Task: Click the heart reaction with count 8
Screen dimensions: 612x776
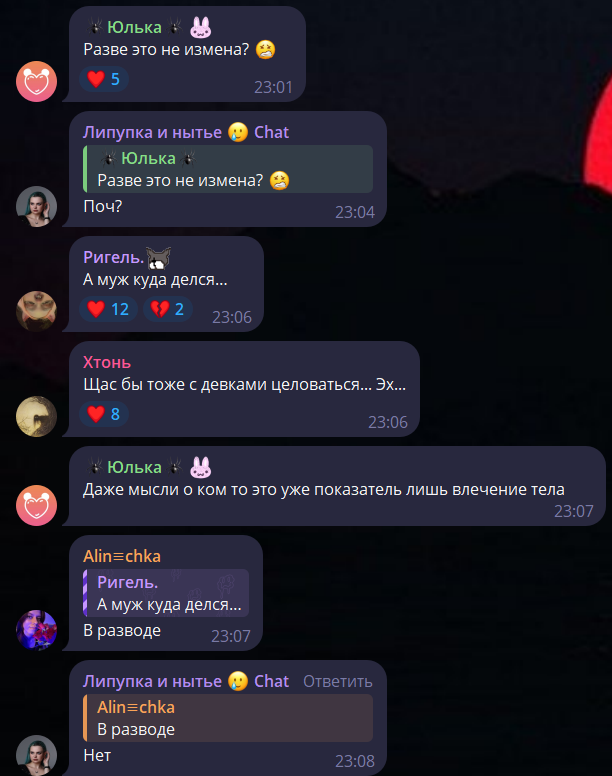Action: point(104,414)
